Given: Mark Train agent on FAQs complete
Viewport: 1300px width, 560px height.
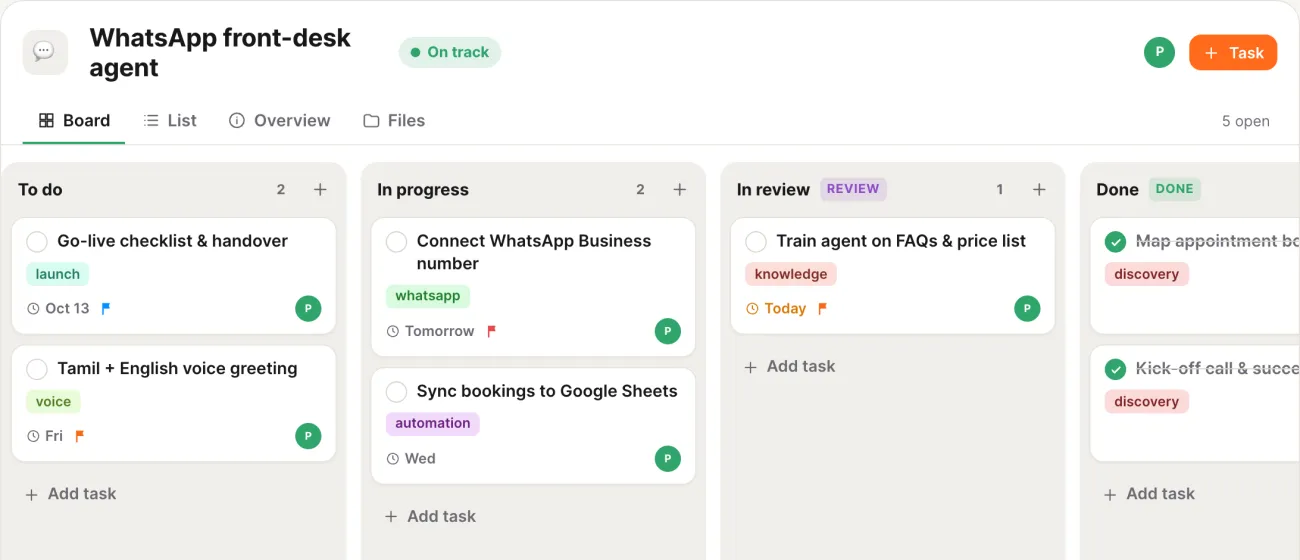Looking at the screenshot, I should (x=756, y=241).
